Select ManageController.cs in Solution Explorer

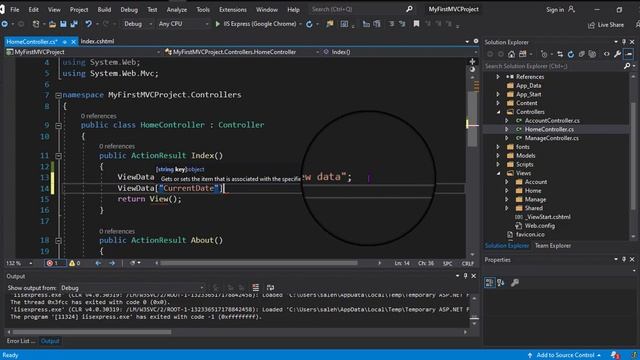(x=551, y=138)
